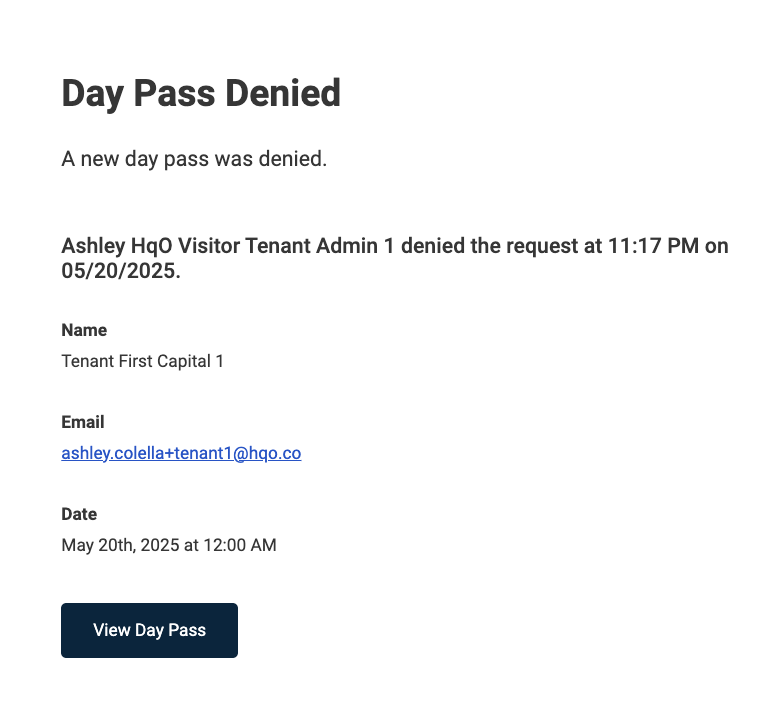
Task: Click the View Day Pass button
Action: 149,630
